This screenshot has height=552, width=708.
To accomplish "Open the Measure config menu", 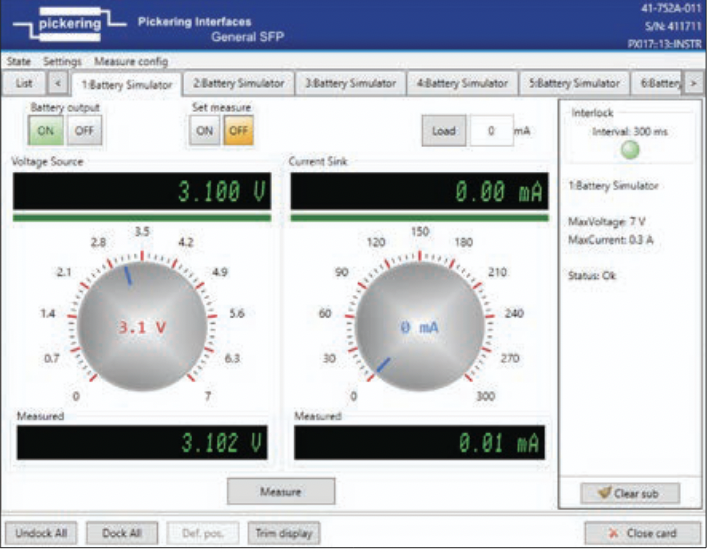I will (131, 61).
